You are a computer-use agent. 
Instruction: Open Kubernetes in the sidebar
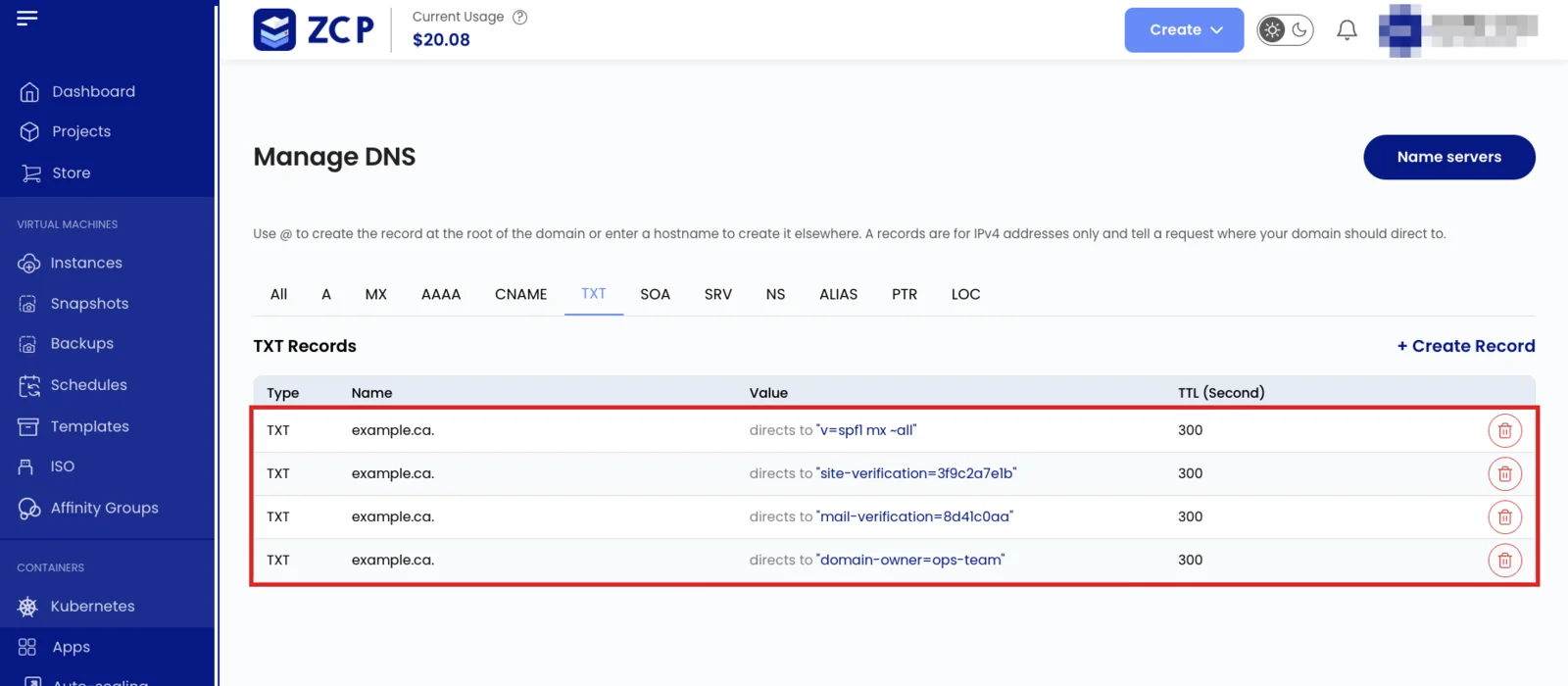pos(93,607)
